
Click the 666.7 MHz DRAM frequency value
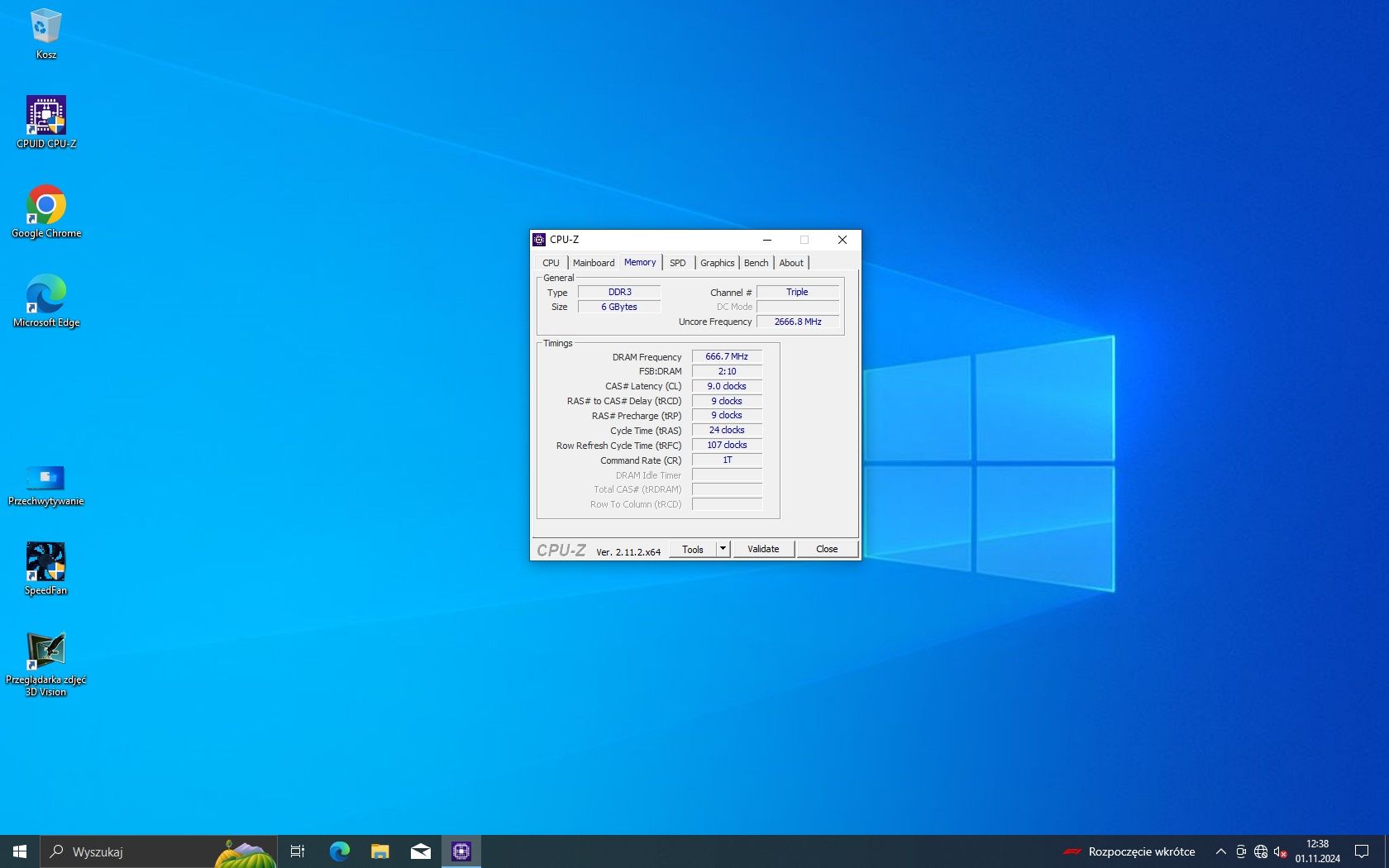coord(727,356)
